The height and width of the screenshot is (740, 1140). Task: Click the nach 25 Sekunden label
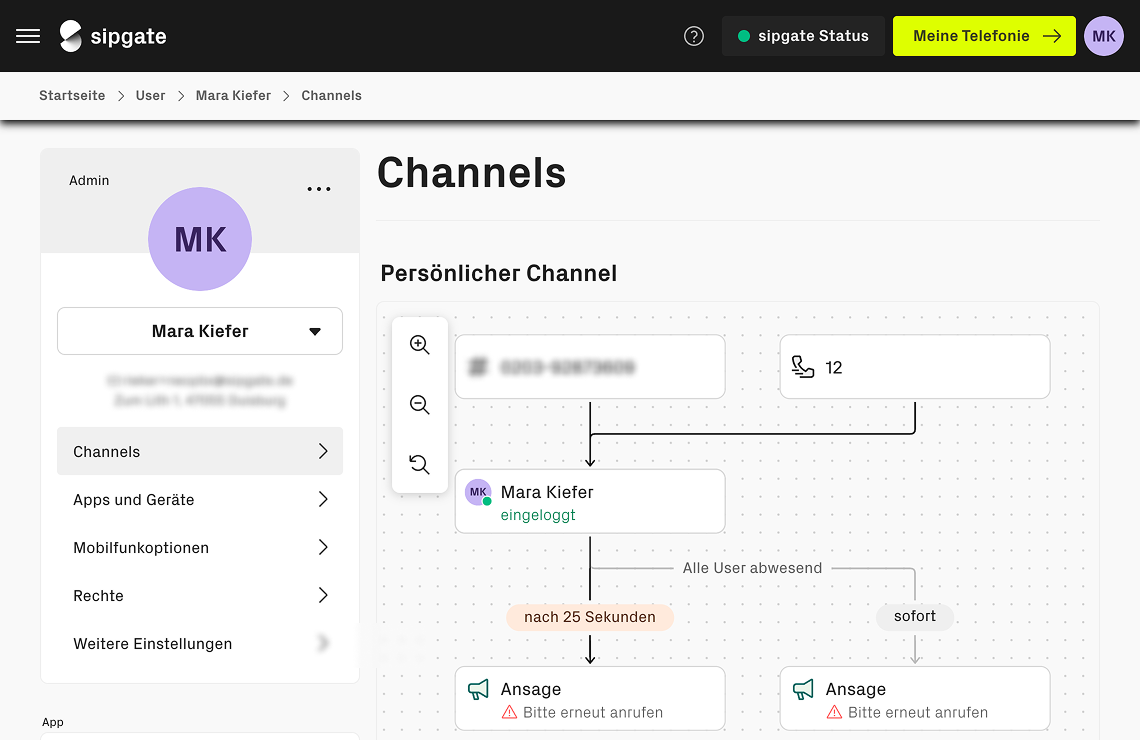590,617
